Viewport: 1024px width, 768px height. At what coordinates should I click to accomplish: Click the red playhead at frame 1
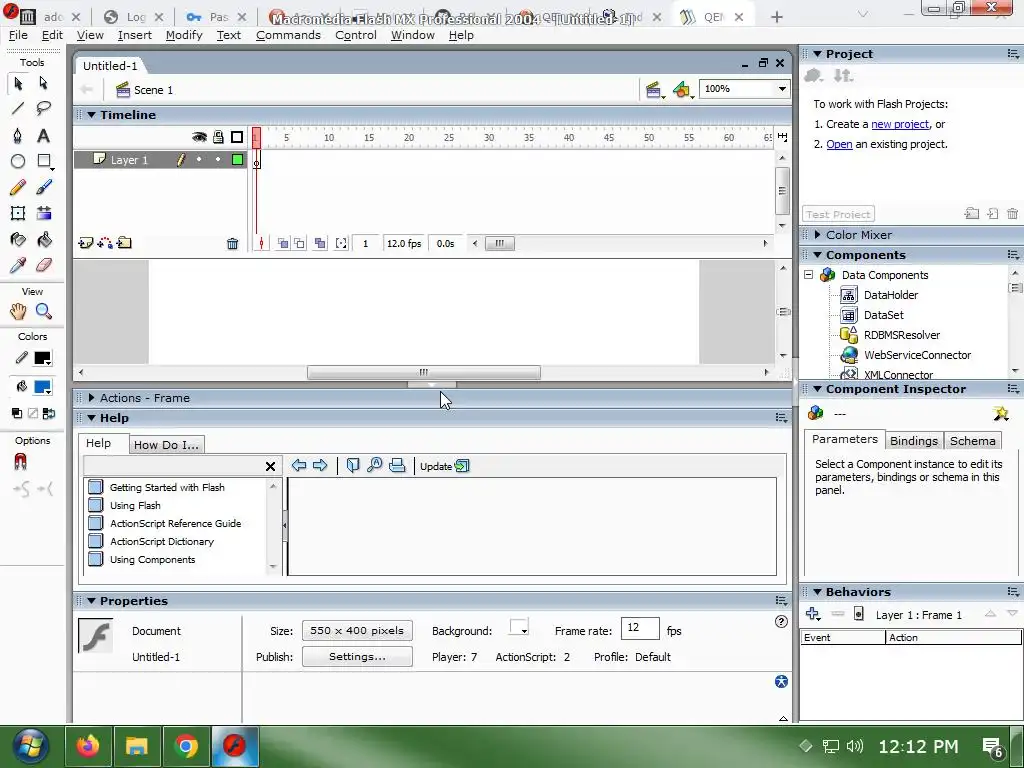click(256, 137)
